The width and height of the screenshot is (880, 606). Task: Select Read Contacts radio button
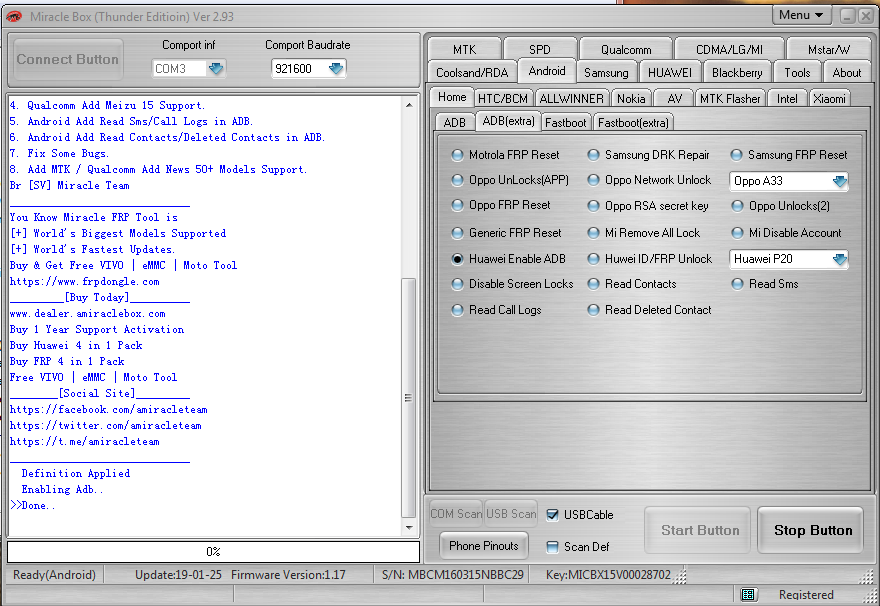pos(632,284)
